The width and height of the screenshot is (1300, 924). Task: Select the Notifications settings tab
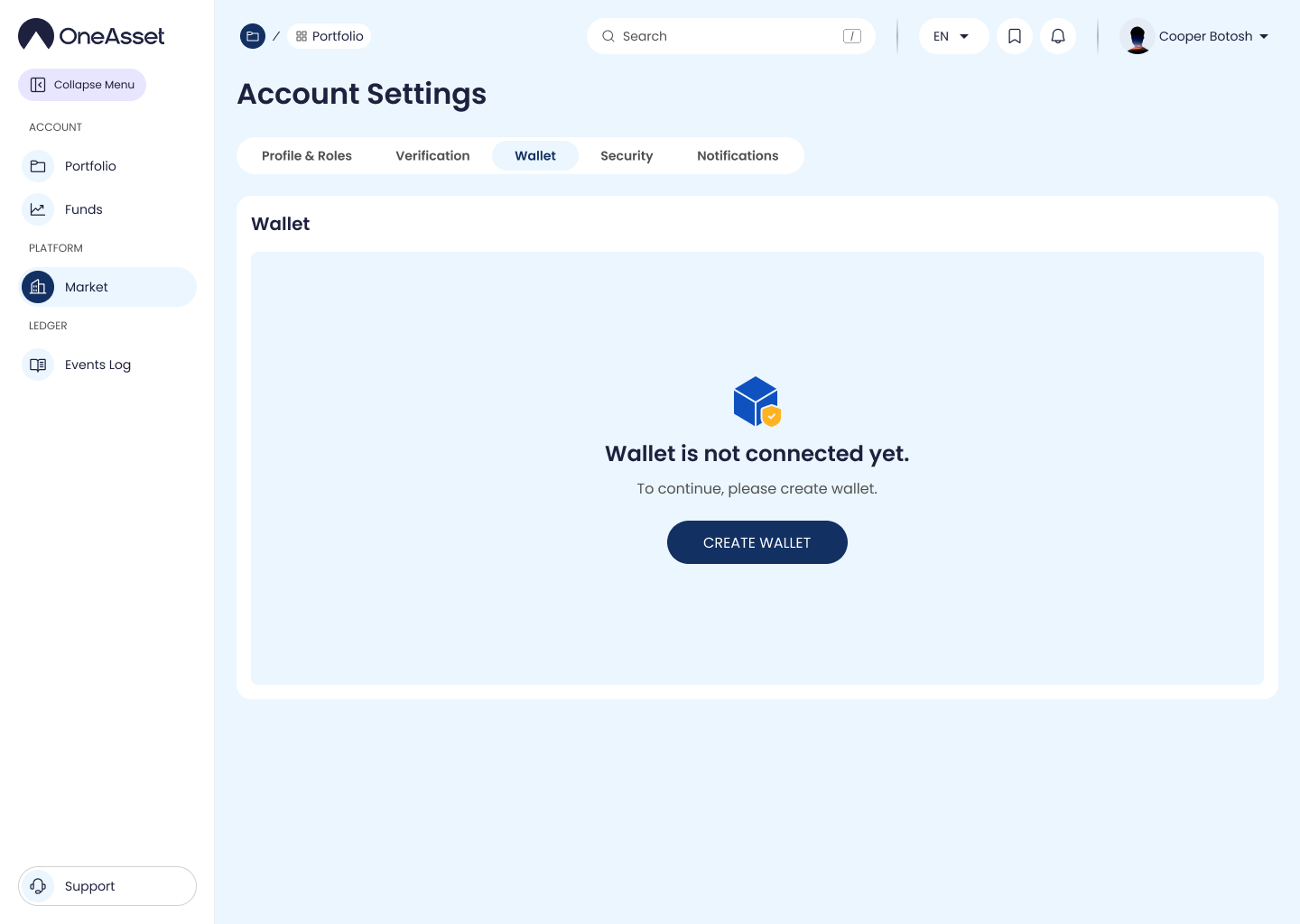pos(738,156)
